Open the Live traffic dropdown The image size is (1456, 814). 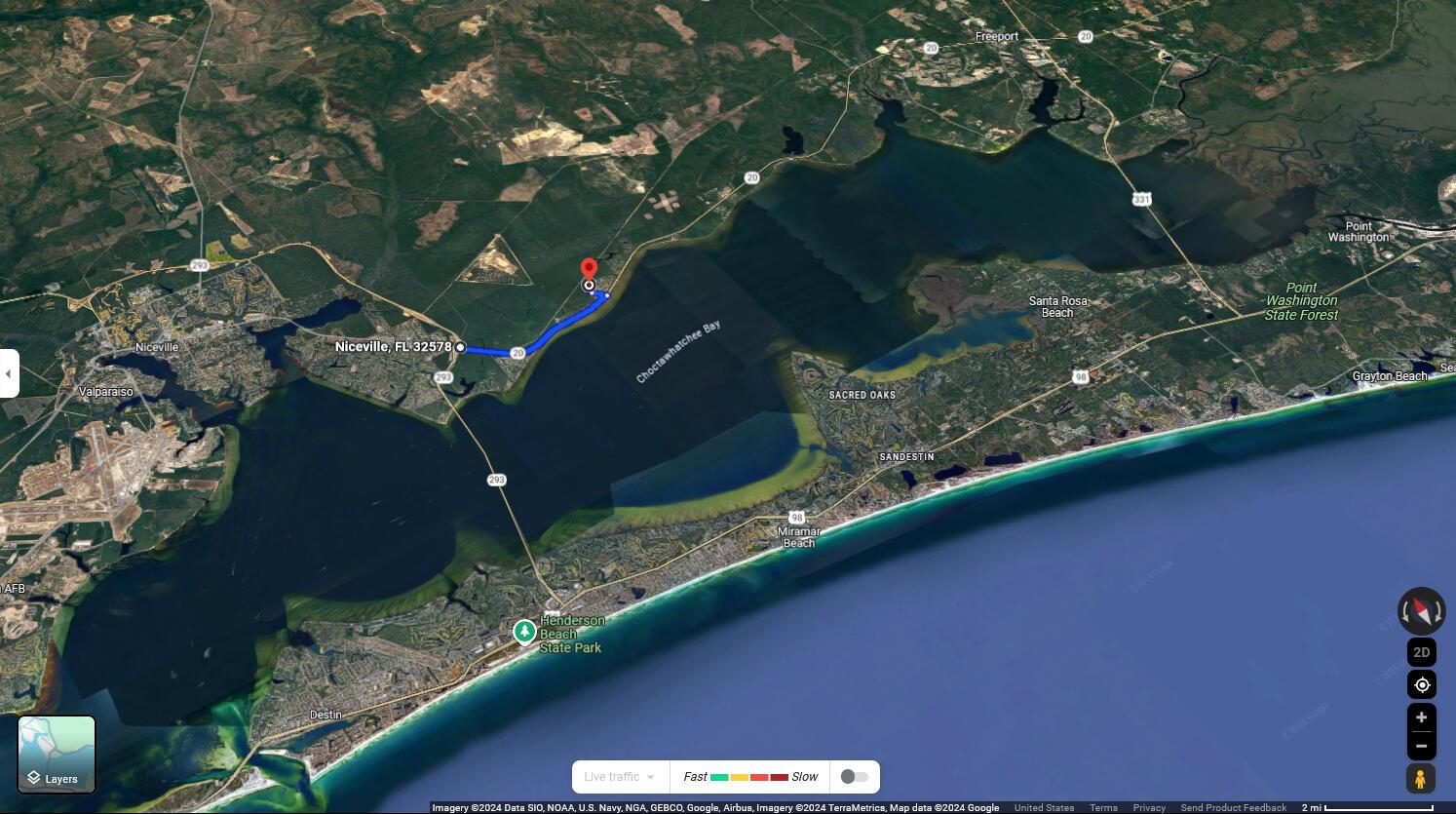tap(621, 777)
